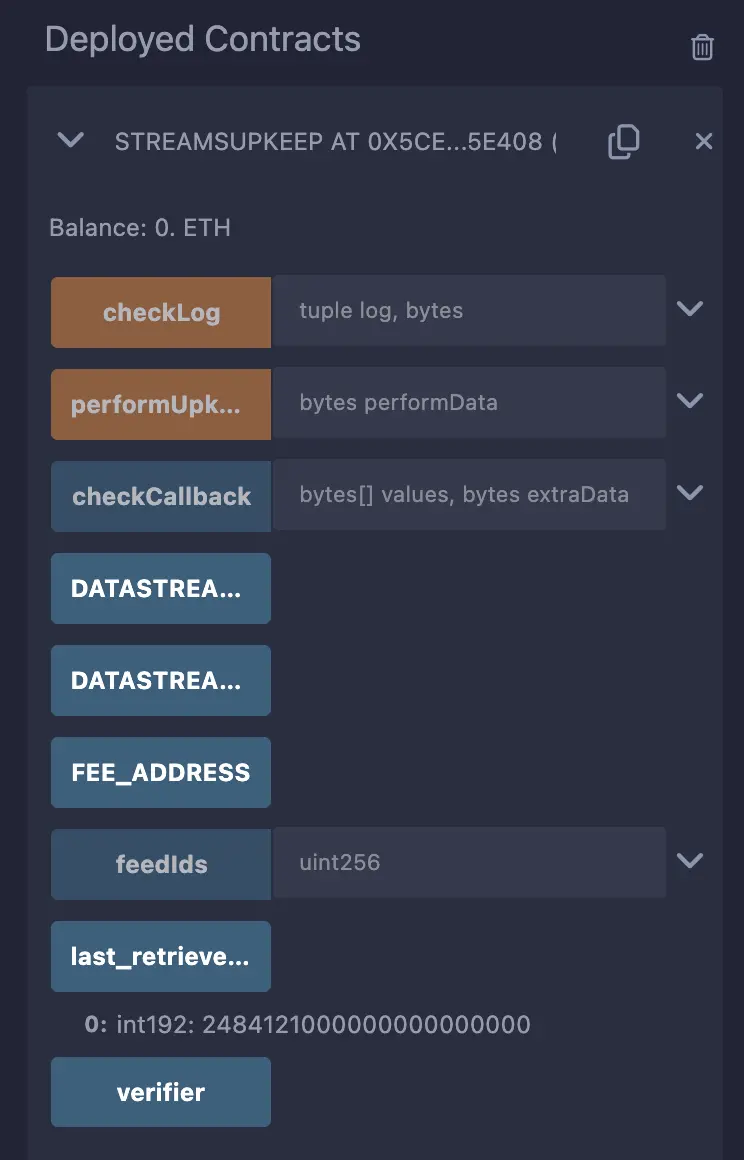This screenshot has height=1160, width=744.
Task: Click the trash icon to clear deployed contracts
Action: (x=702, y=46)
